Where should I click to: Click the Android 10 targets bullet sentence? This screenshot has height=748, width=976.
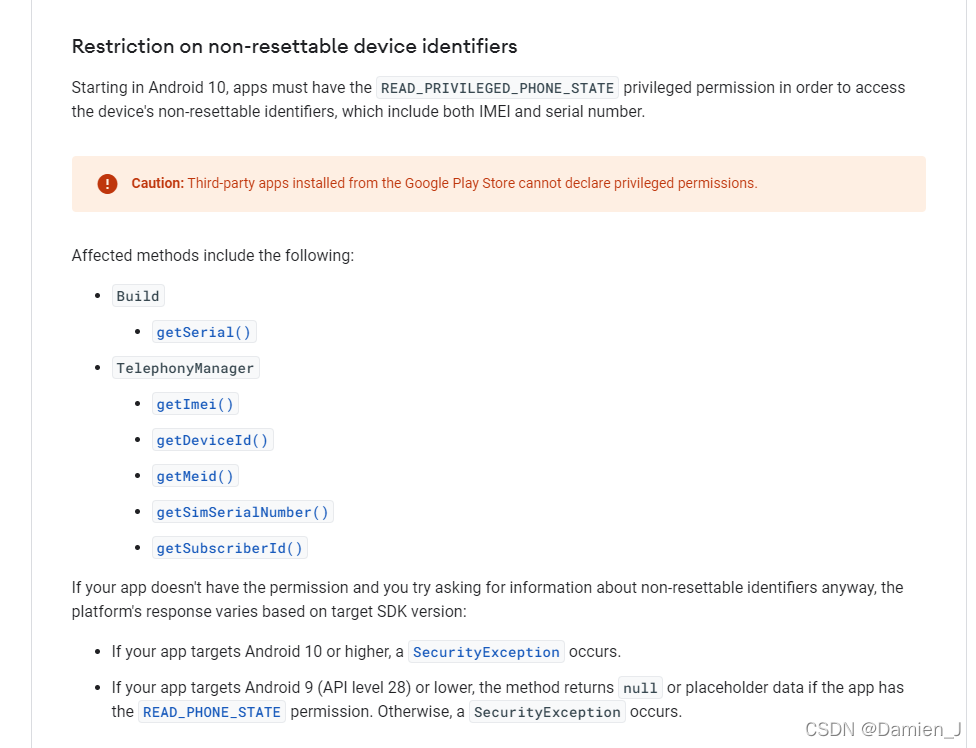366,652
